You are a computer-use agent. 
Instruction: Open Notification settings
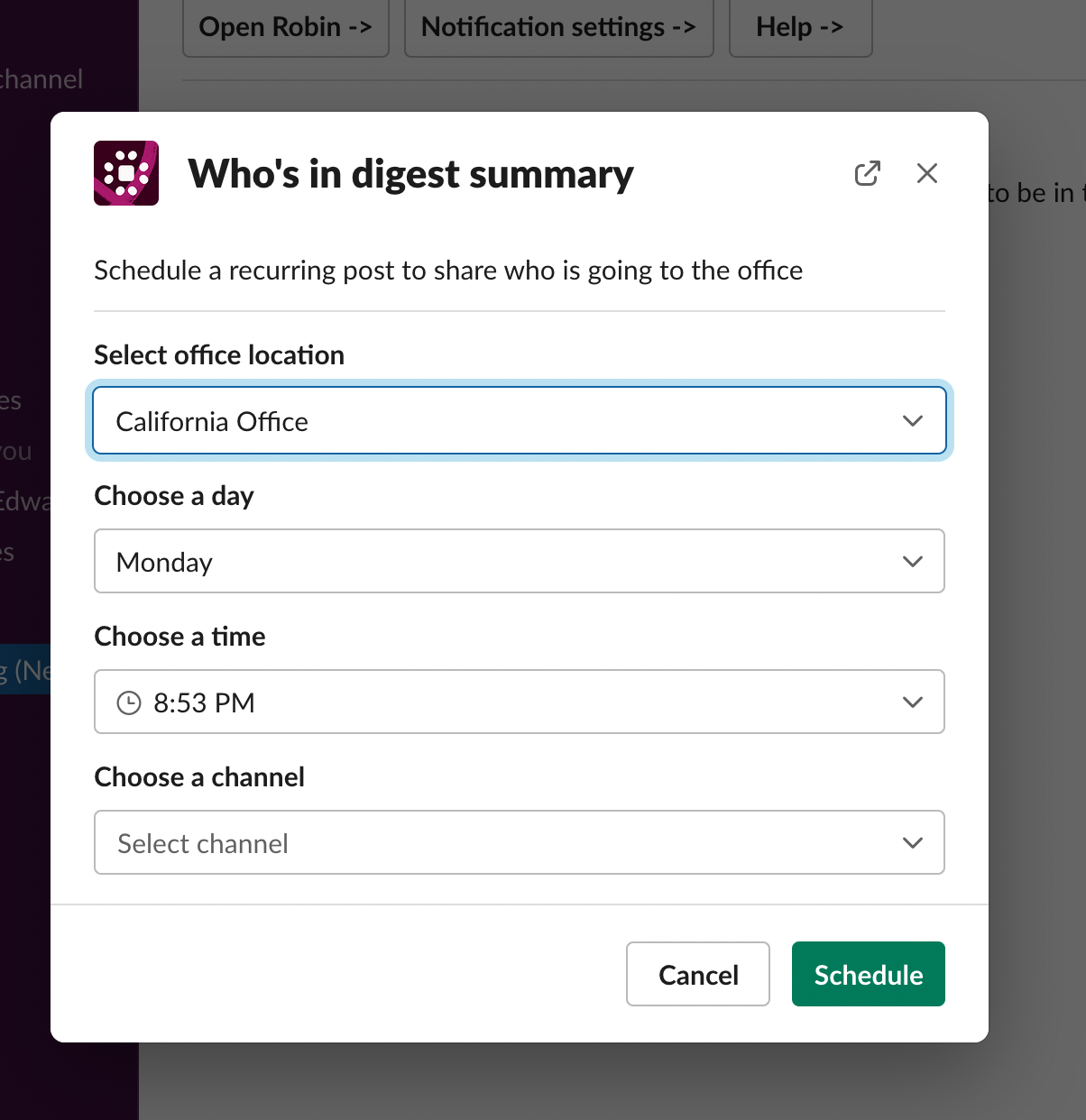tap(559, 28)
